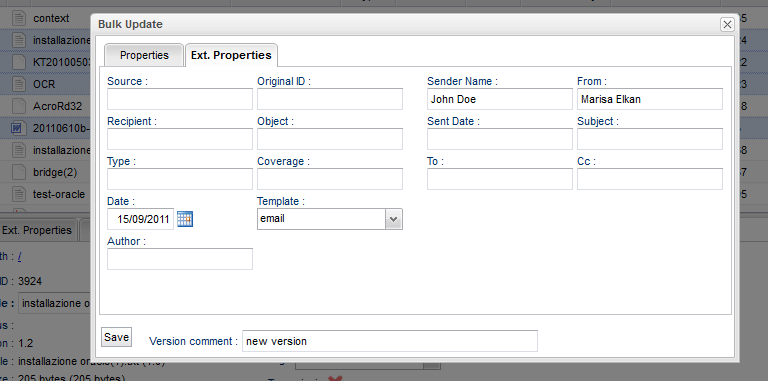
Task: Click the AcroRd32 file icon
Action: coord(18,106)
